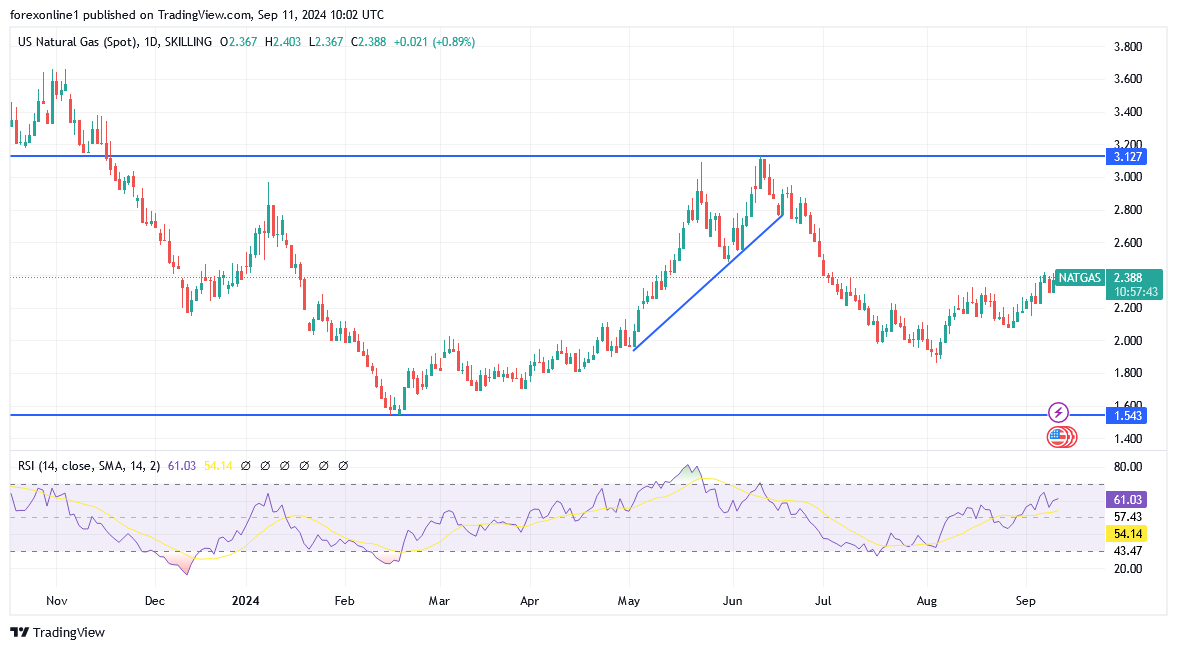Click the current price label 2.388

[x=1127, y=278]
